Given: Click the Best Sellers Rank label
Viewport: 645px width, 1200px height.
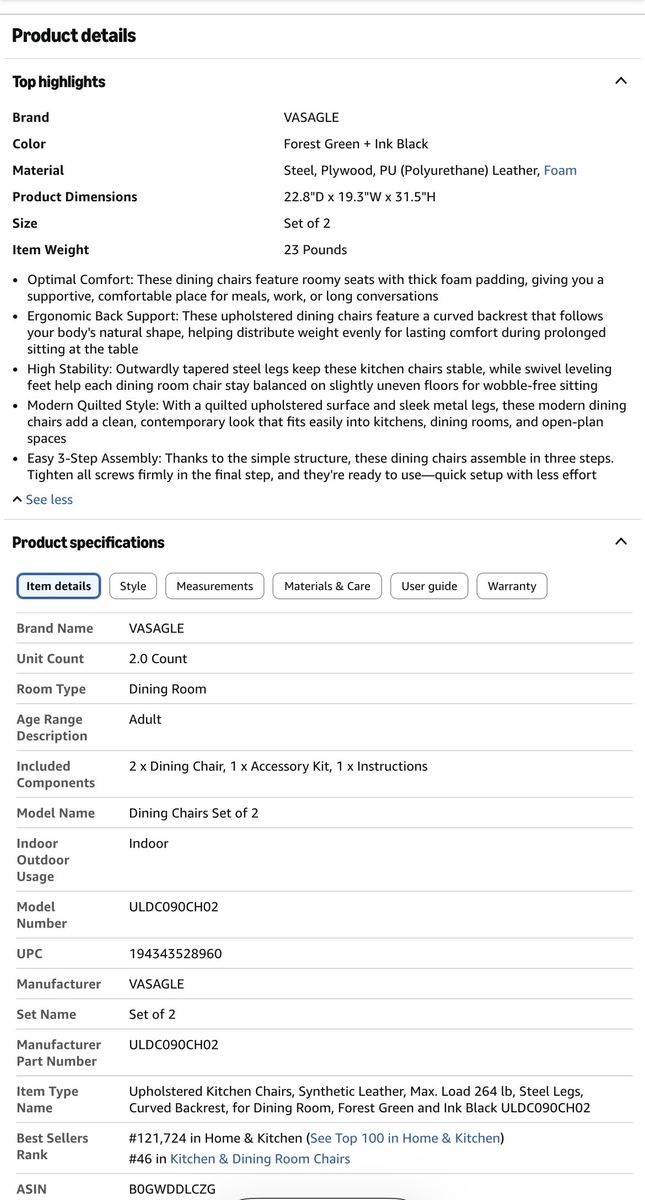Looking at the screenshot, I should [52, 1146].
